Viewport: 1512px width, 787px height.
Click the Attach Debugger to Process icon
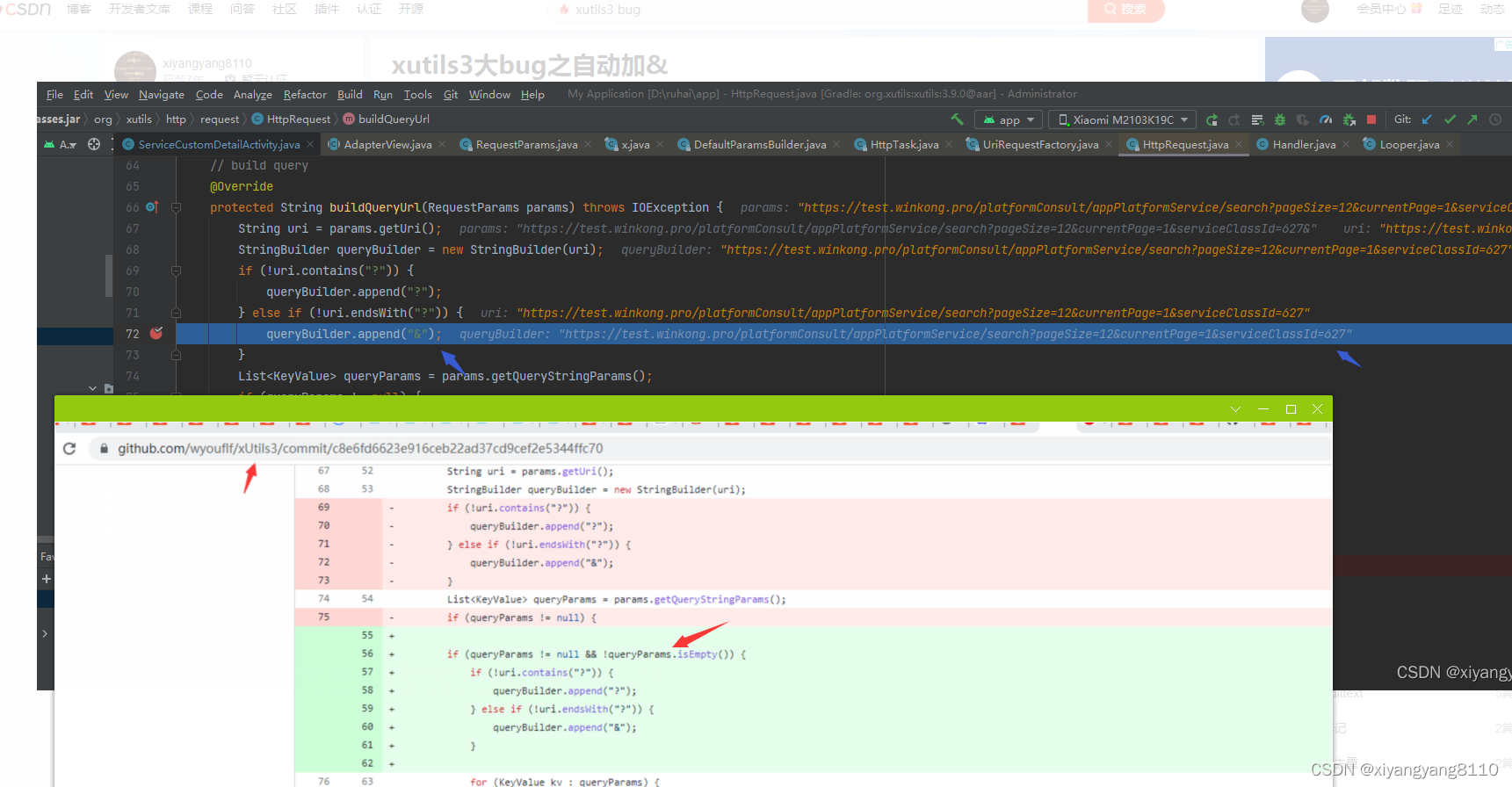(x=1349, y=119)
